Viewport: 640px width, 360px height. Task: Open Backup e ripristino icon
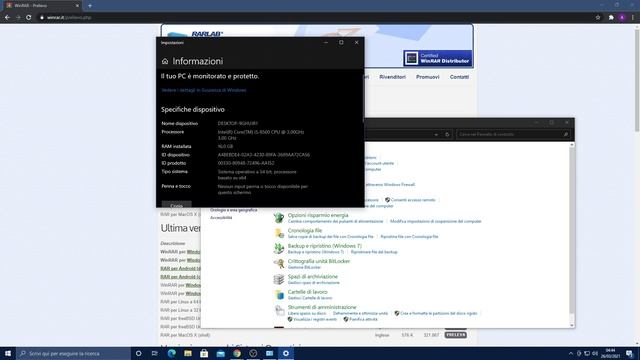pyautogui.click(x=279, y=249)
